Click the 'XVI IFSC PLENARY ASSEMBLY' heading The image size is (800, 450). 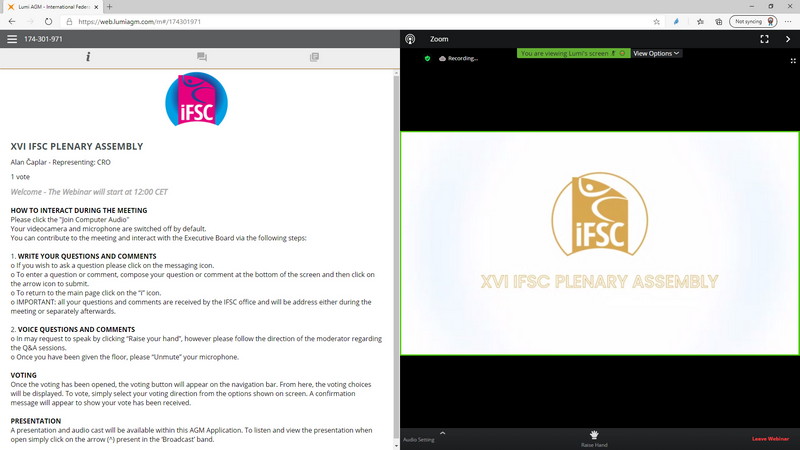[77, 146]
